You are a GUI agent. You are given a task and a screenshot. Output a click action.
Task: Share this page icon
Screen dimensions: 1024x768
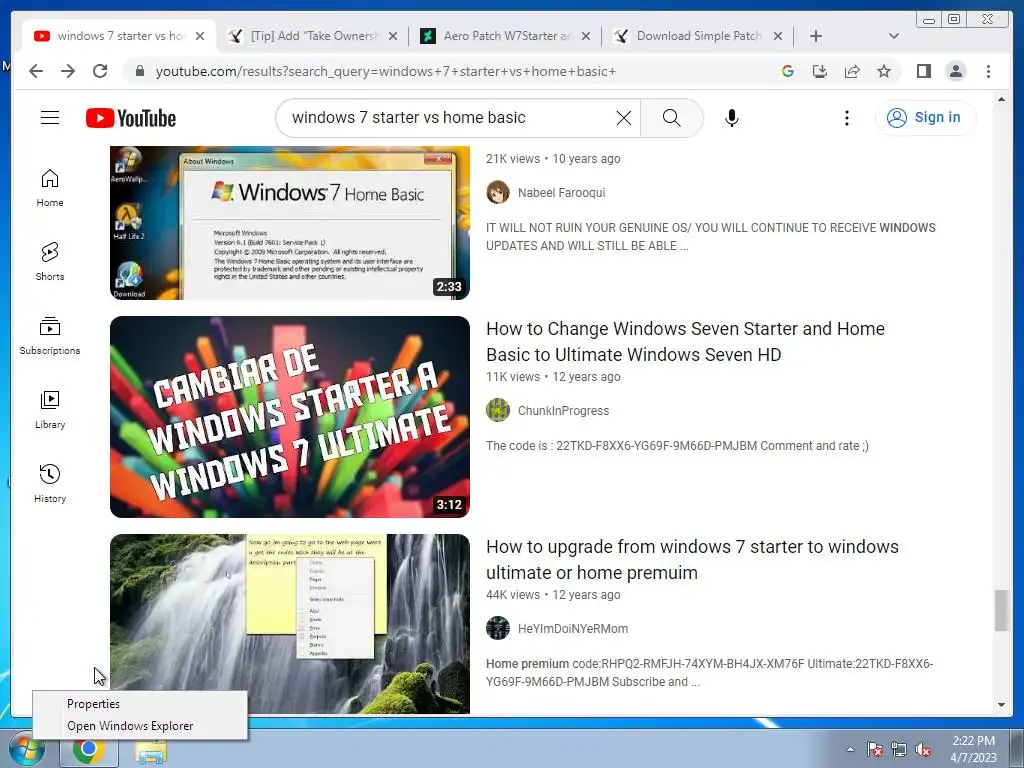[852, 71]
